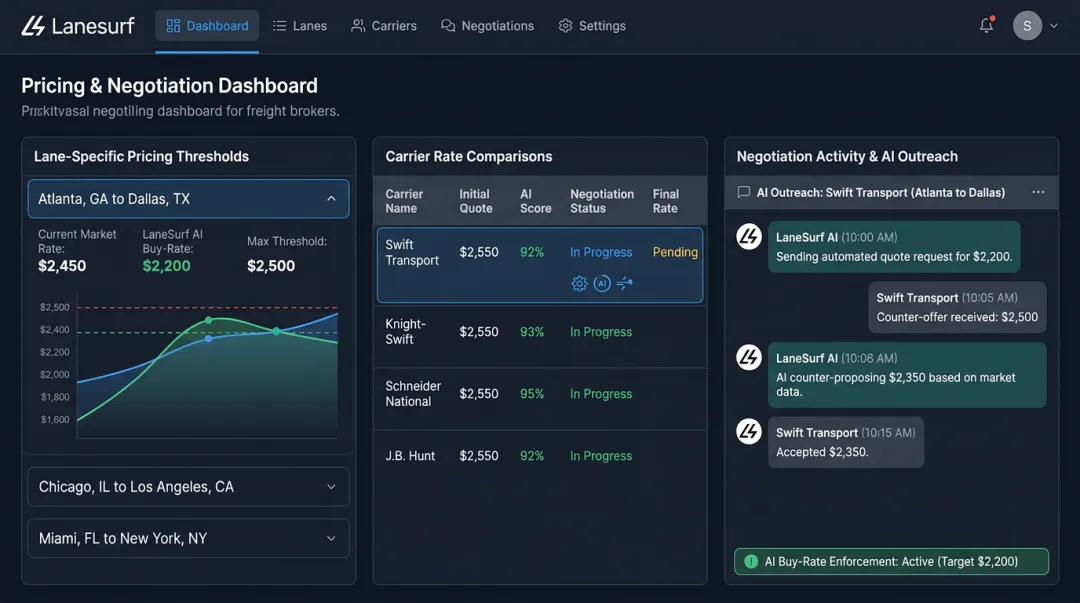Click the 93% AI score for Knight-Swift
The width and height of the screenshot is (1080, 603).
(532, 331)
